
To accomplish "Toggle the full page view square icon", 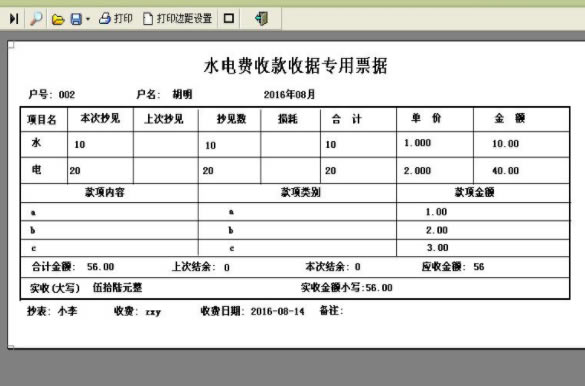I will coord(229,18).
